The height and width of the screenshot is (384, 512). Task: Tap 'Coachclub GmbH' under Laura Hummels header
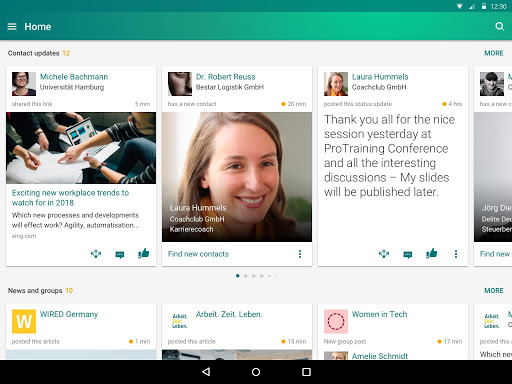(379, 87)
